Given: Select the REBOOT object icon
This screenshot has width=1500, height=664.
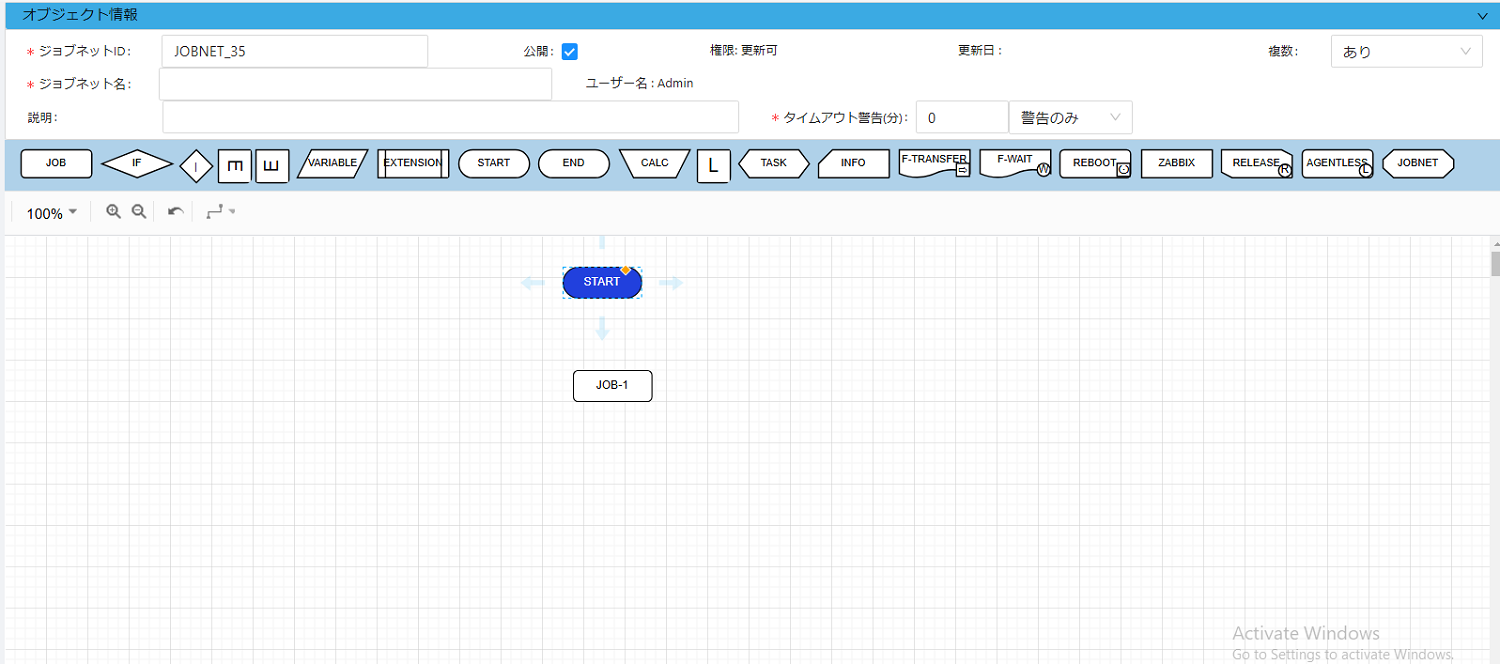Looking at the screenshot, I should (x=1094, y=163).
